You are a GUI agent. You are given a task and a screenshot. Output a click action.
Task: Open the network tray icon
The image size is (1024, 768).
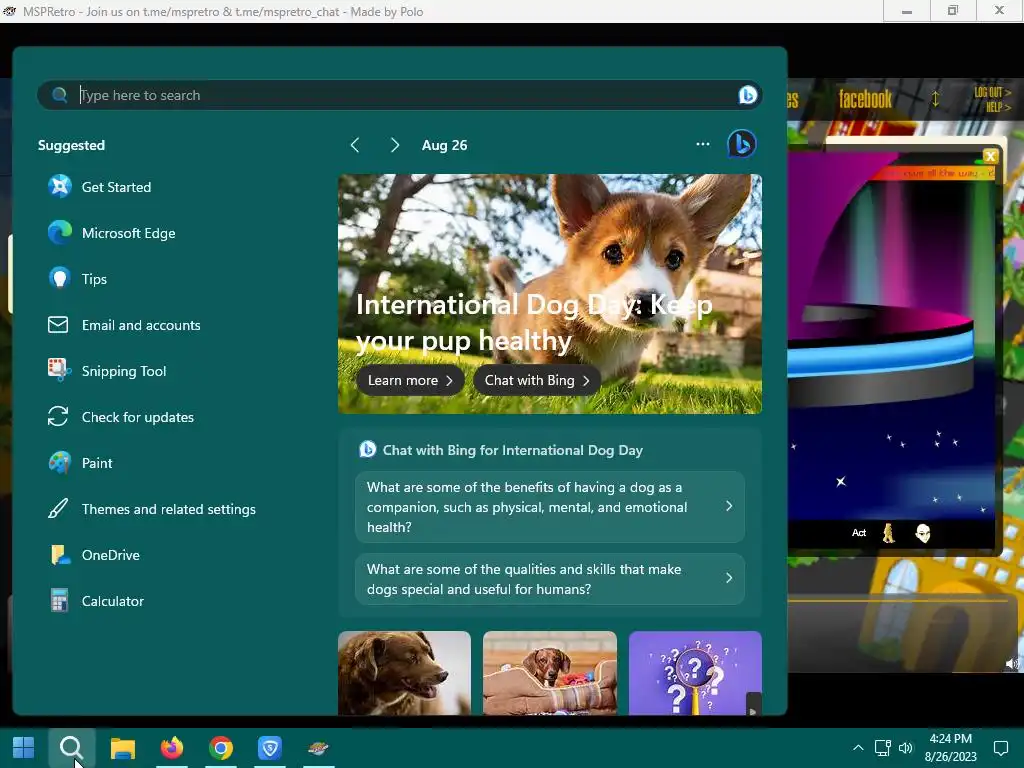[x=883, y=748]
